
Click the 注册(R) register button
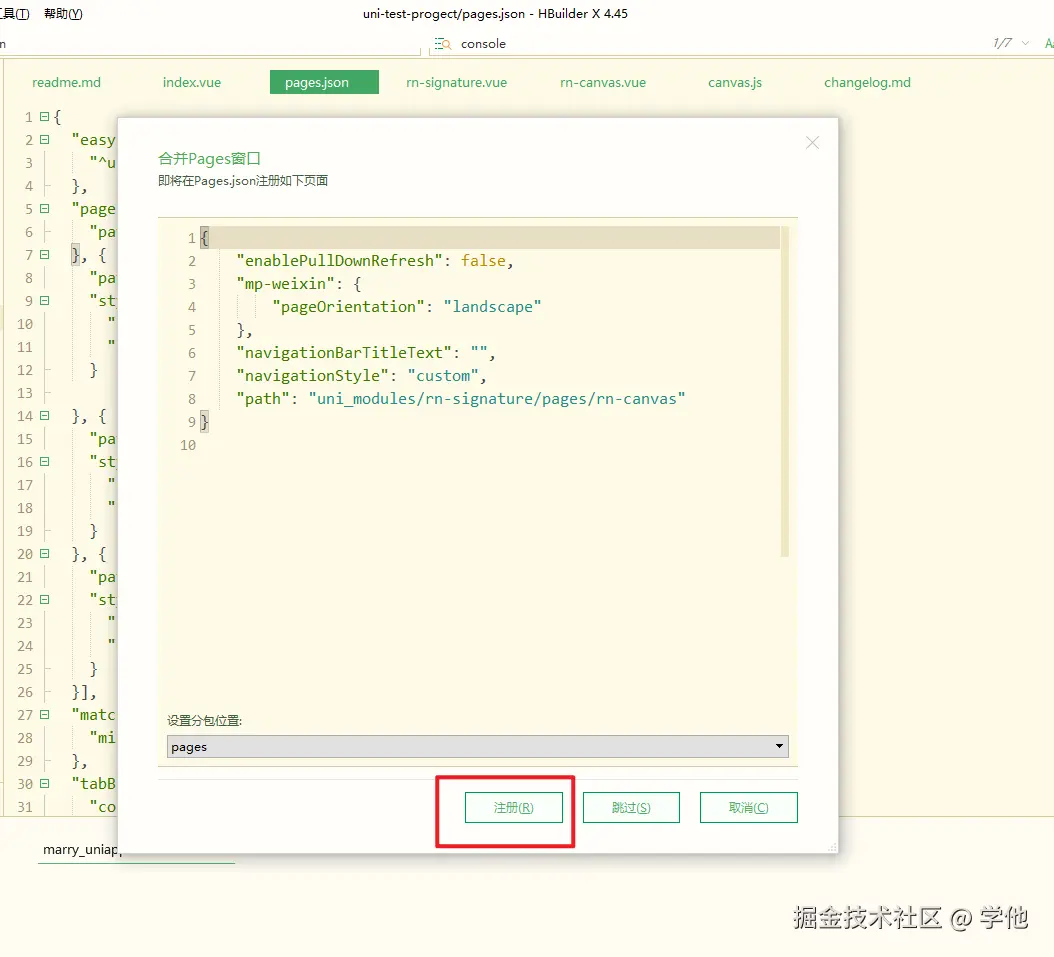pyautogui.click(x=514, y=807)
